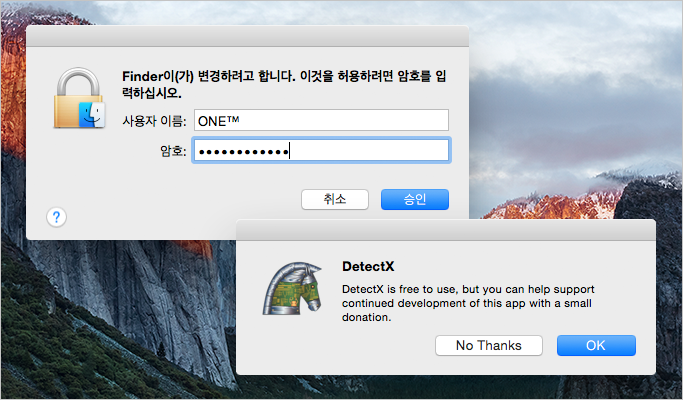683x400 pixels.
Task: Click the help question mark button
Action: (x=57, y=217)
